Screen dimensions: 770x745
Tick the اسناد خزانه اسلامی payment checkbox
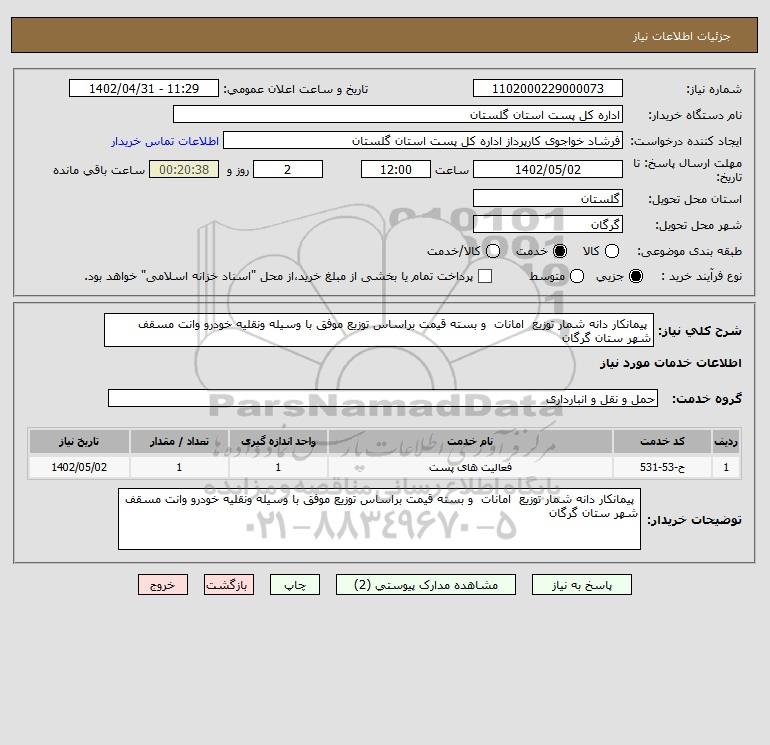[485, 276]
